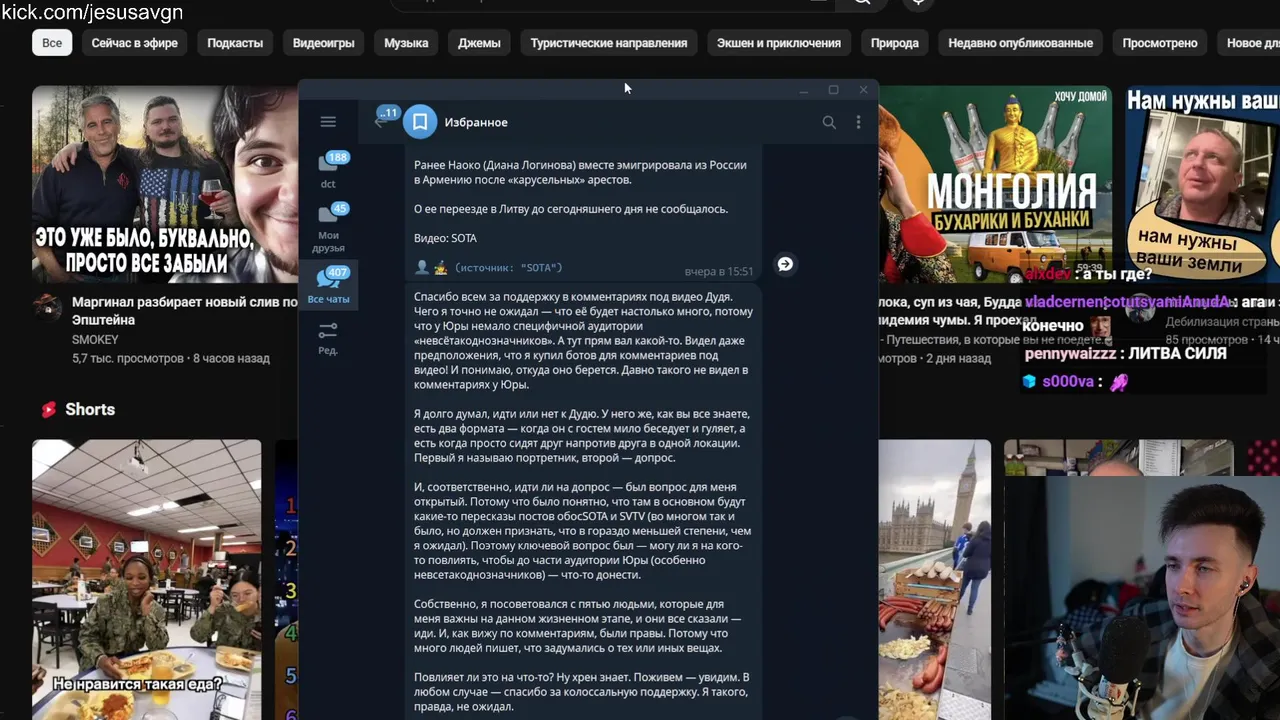Select the Музыка chip
Screen dimensions: 1280x720
[x=406, y=43]
